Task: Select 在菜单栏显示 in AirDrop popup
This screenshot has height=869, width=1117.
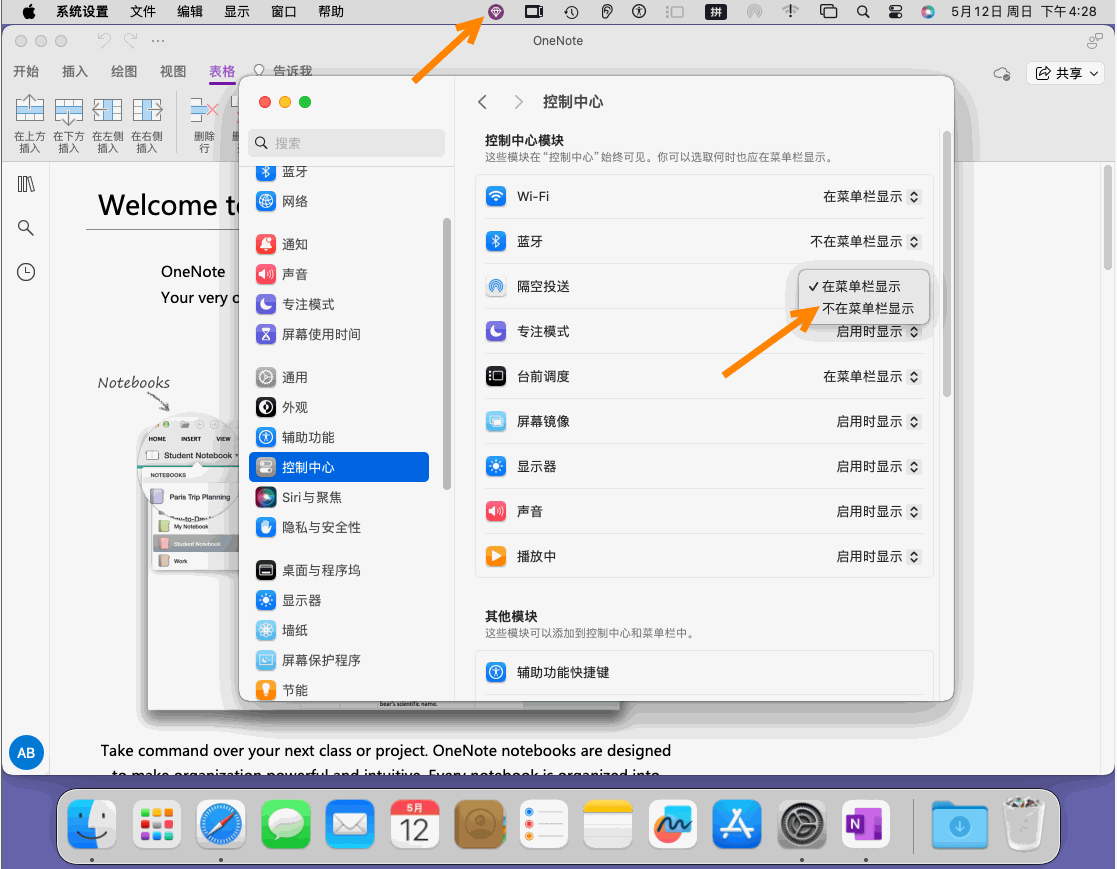Action: point(863,286)
